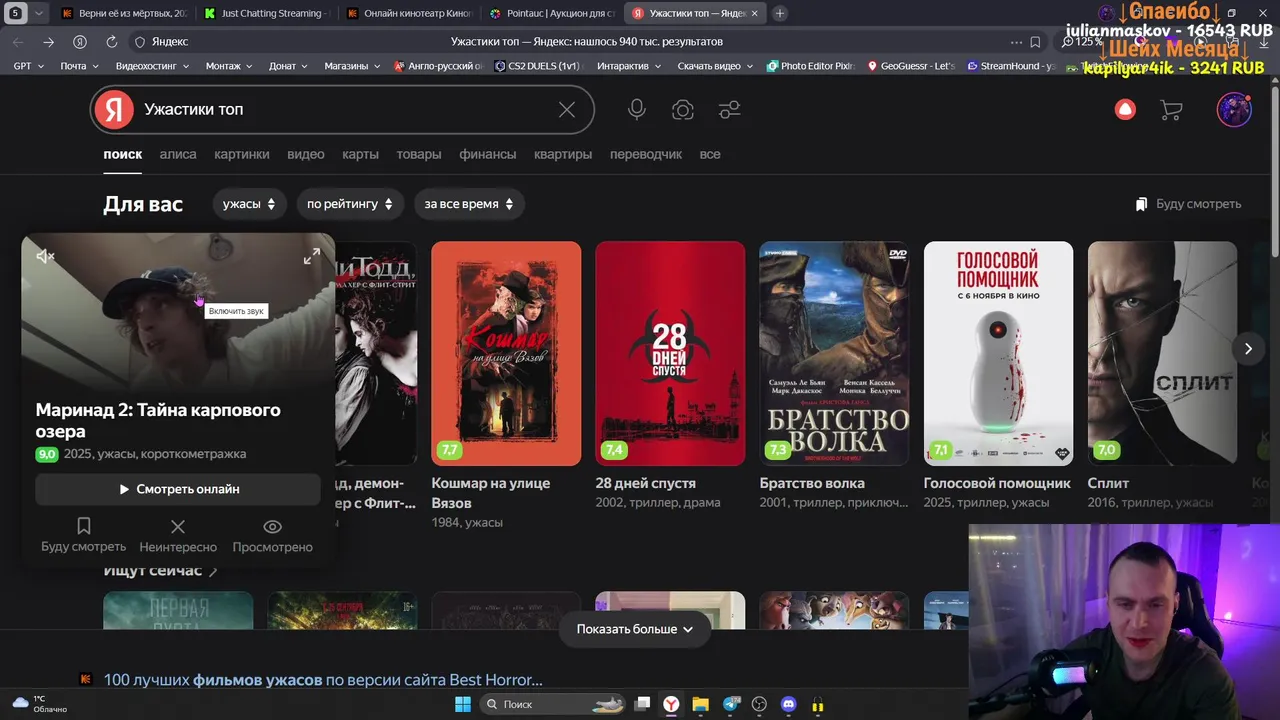
Task: Expand the Маринад 2 preview to fullscreen
Action: pyautogui.click(x=312, y=257)
